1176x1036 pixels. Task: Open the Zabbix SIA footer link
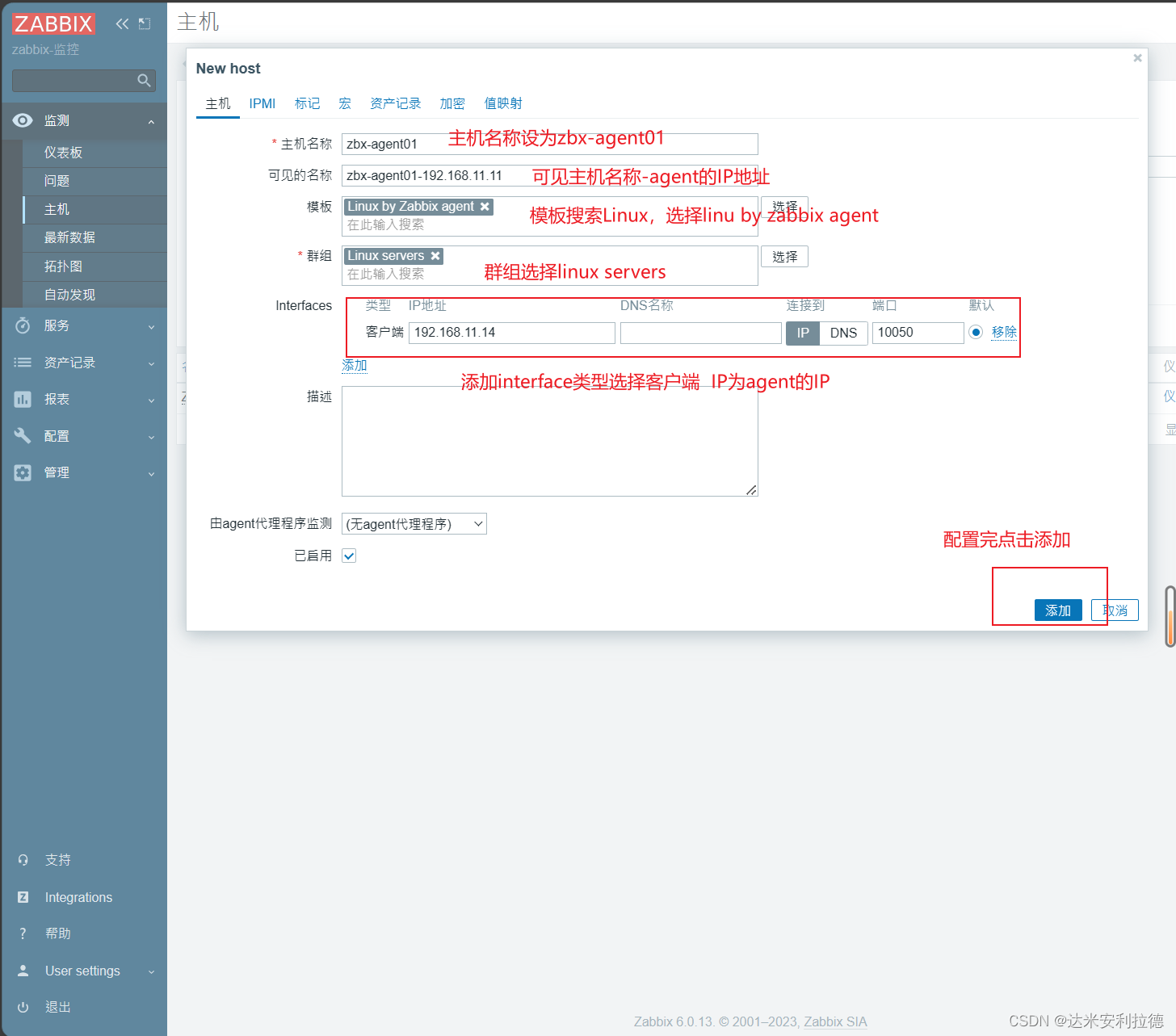point(835,1021)
